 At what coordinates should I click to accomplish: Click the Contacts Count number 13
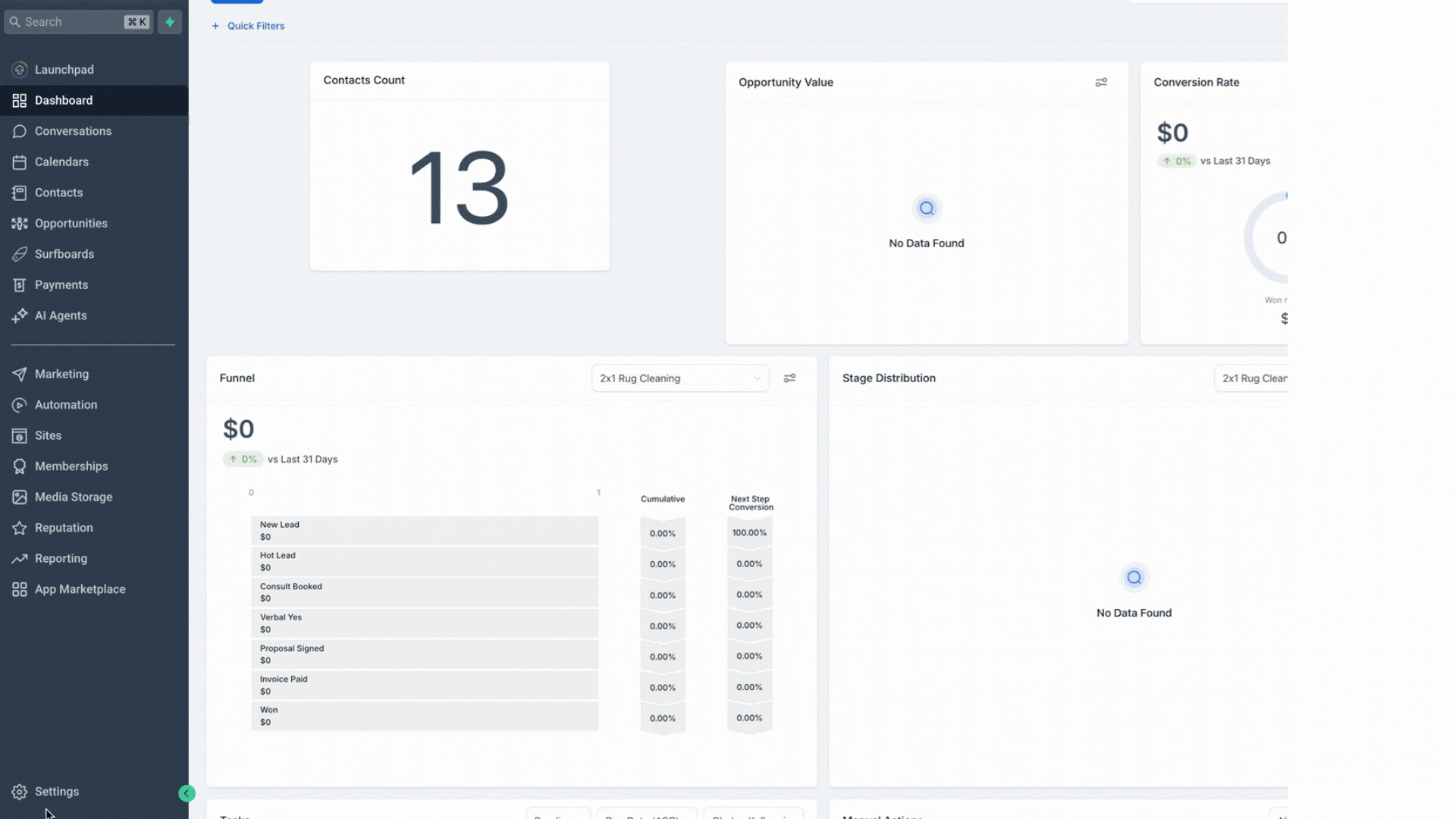(459, 187)
